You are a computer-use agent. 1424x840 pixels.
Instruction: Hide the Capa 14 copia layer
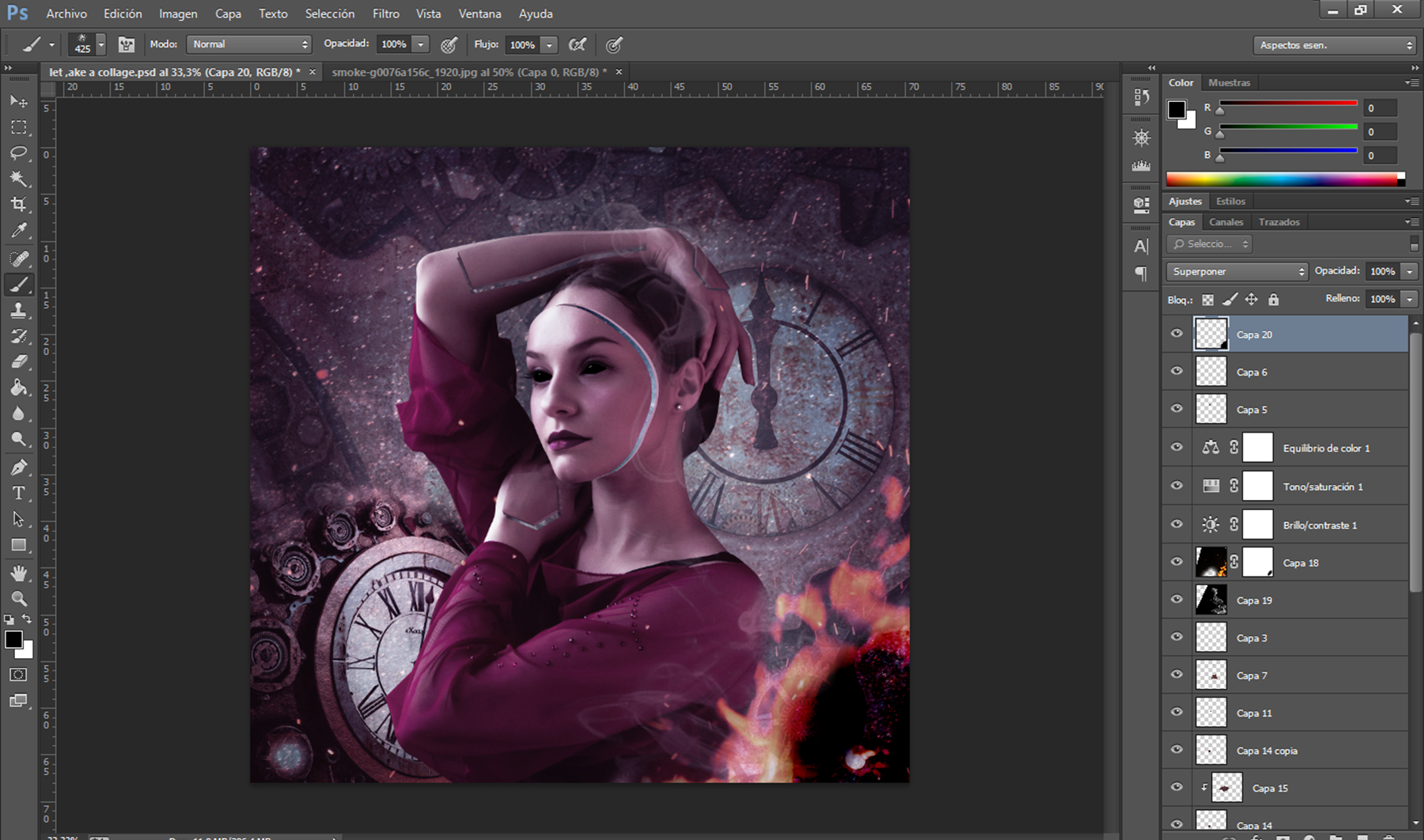coord(1177,750)
